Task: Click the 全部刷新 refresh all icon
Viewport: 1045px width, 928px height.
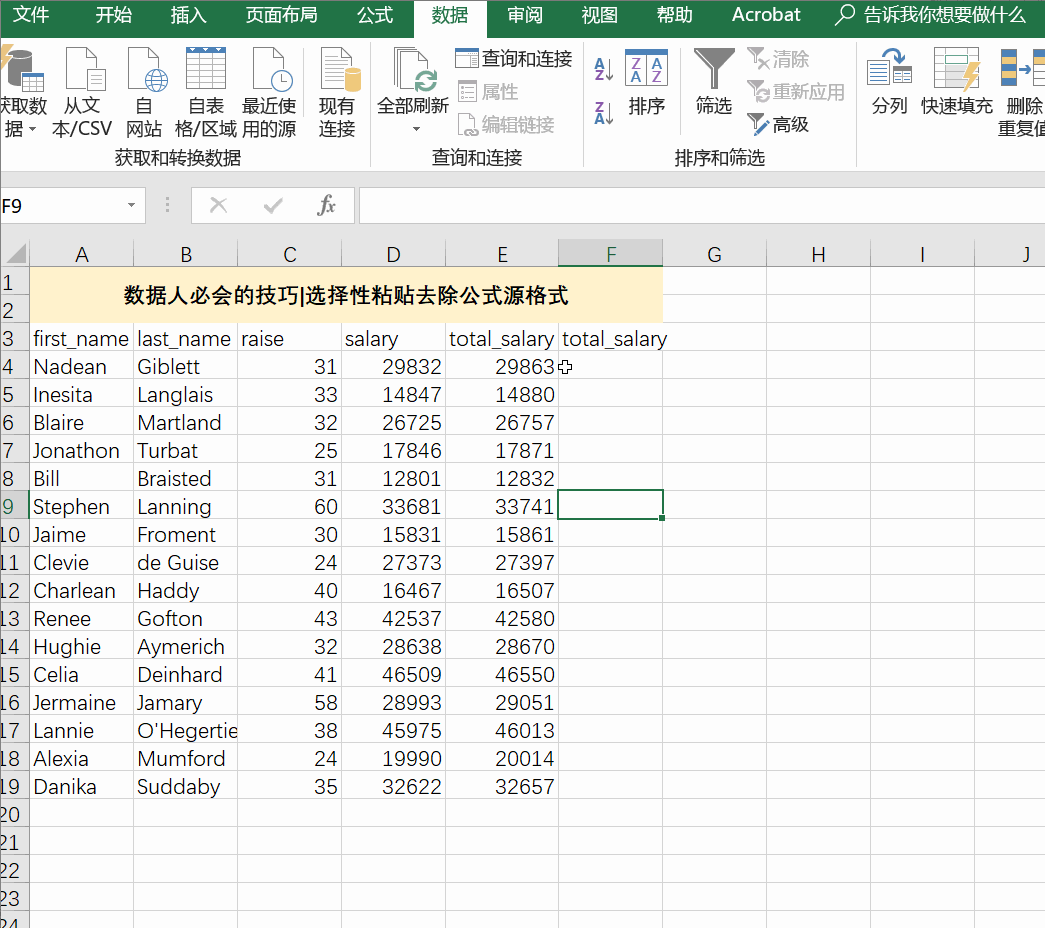Action: 414,70
